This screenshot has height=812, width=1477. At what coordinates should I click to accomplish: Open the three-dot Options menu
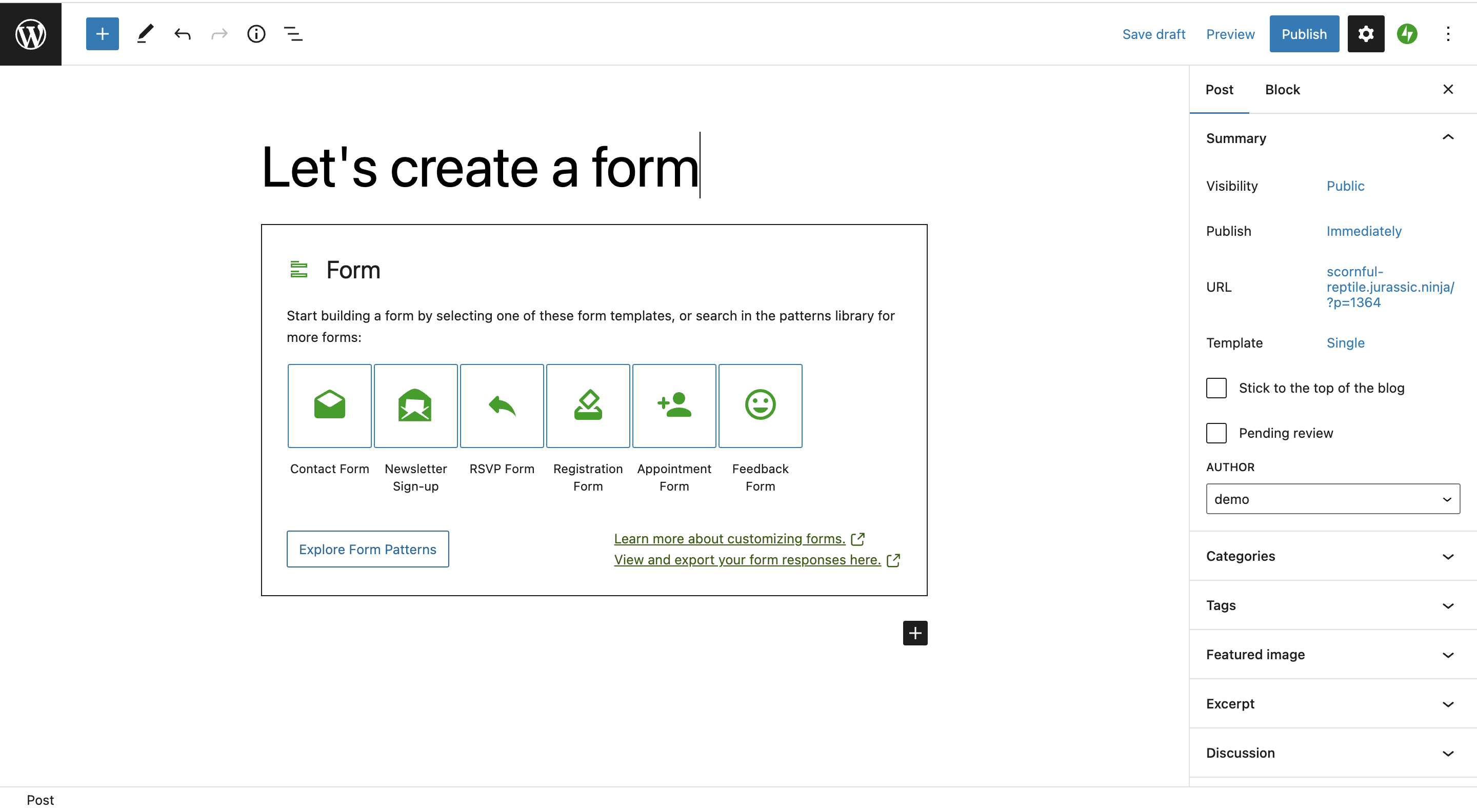coord(1448,34)
